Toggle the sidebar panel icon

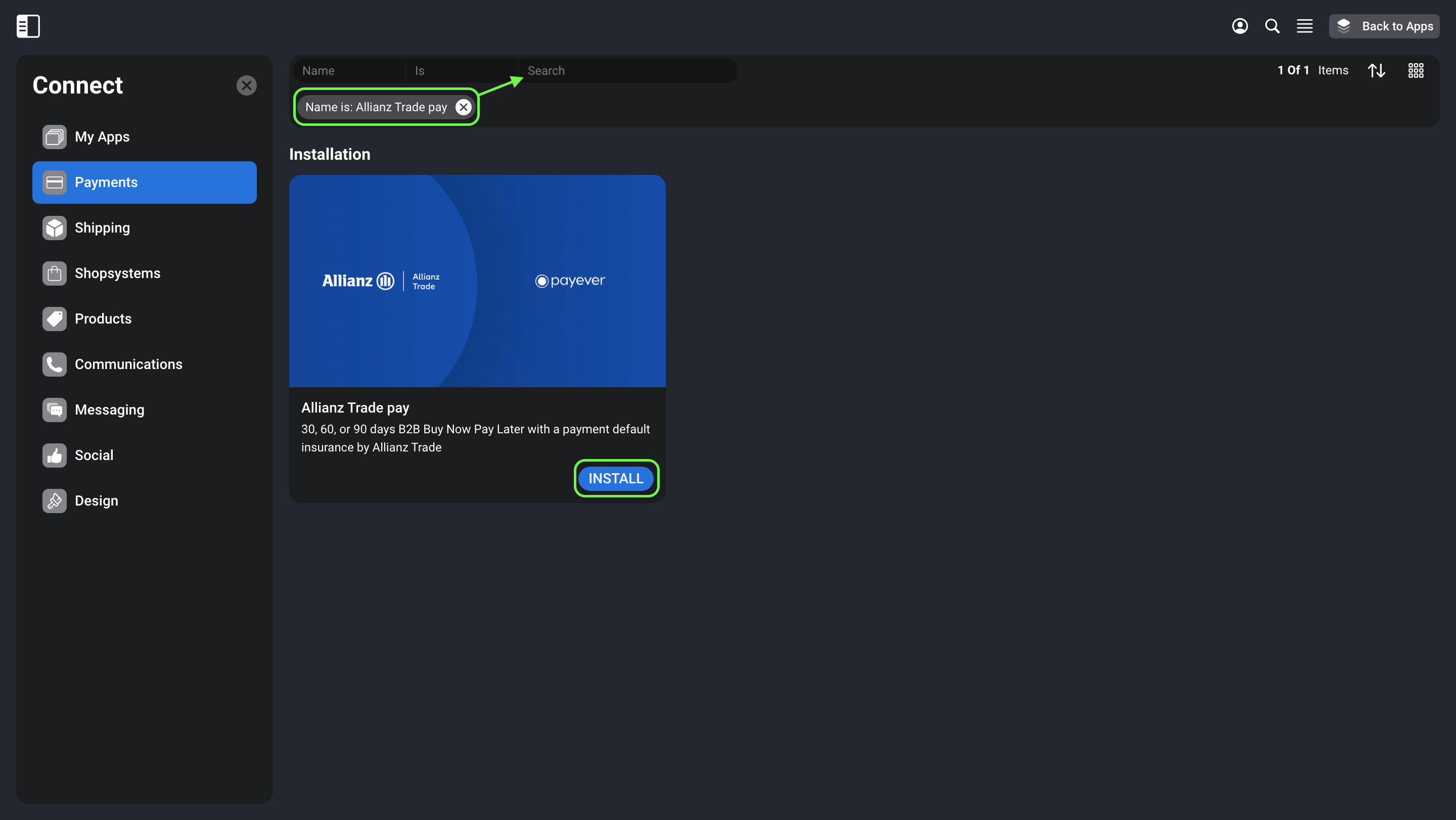coord(28,26)
